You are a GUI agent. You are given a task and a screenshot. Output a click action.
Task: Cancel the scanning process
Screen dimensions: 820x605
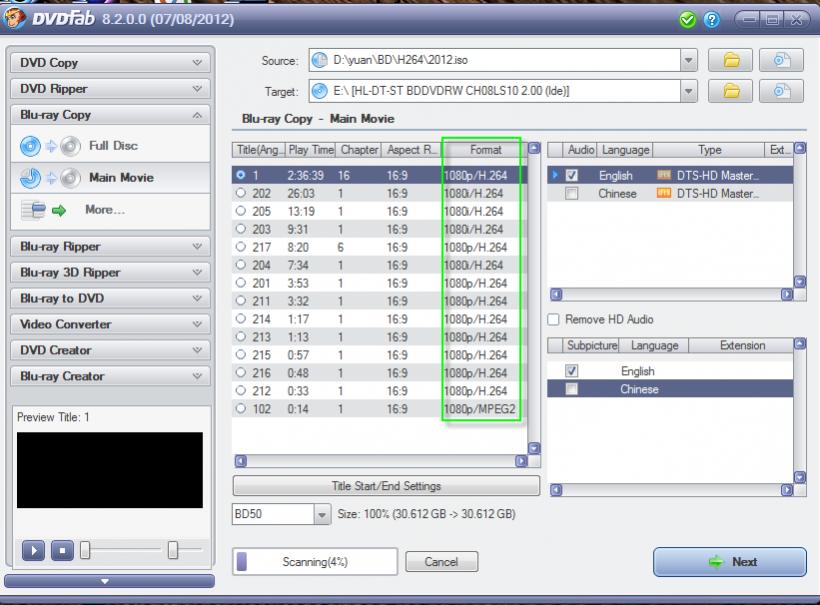tap(441, 562)
